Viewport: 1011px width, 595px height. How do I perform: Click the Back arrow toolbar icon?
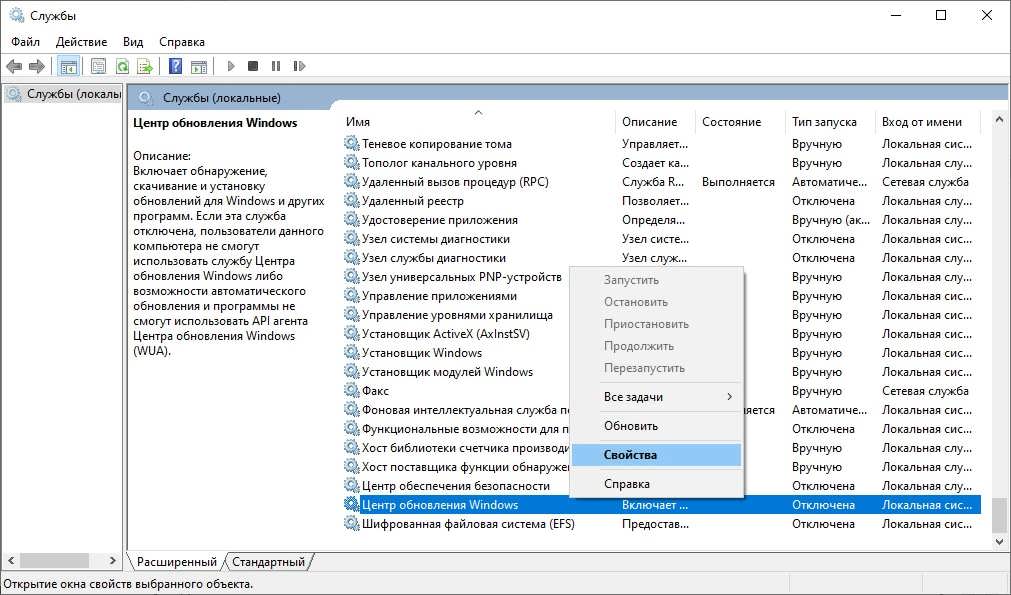[14, 67]
